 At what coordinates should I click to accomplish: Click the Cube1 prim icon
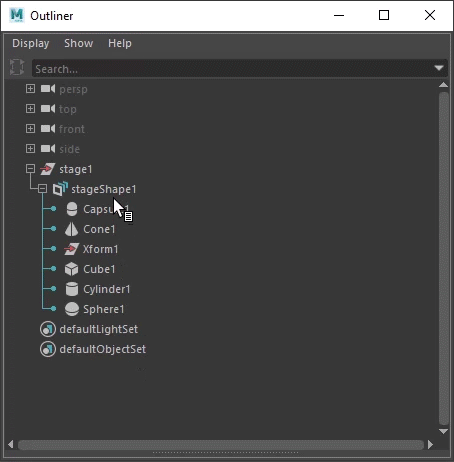[71, 269]
